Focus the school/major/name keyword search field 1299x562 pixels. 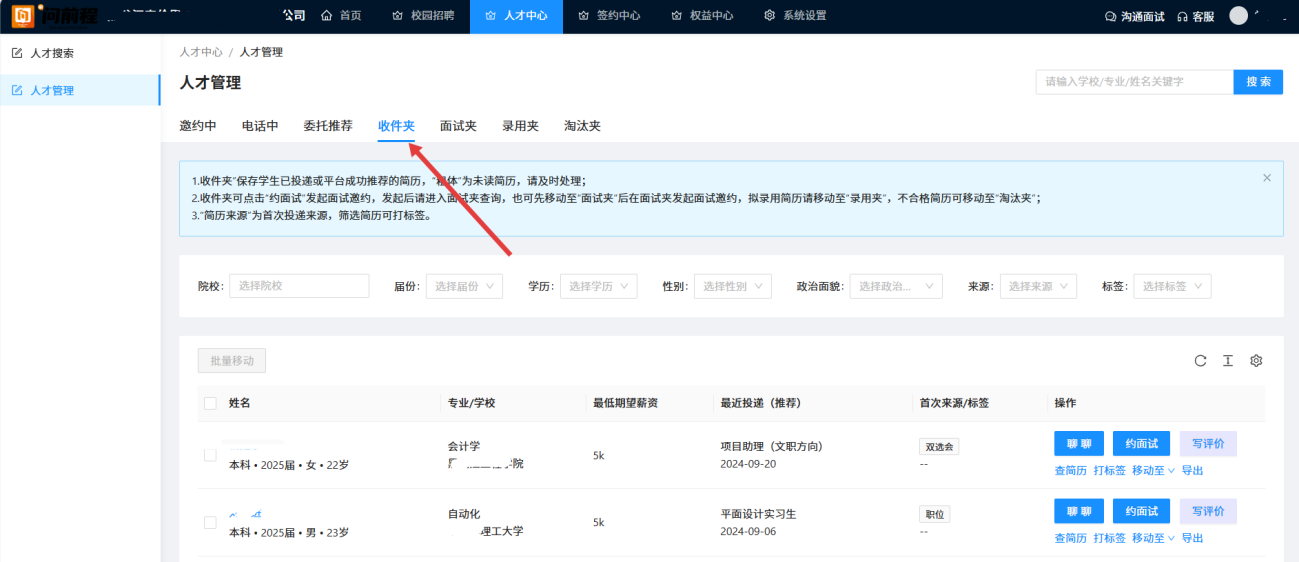point(1134,82)
